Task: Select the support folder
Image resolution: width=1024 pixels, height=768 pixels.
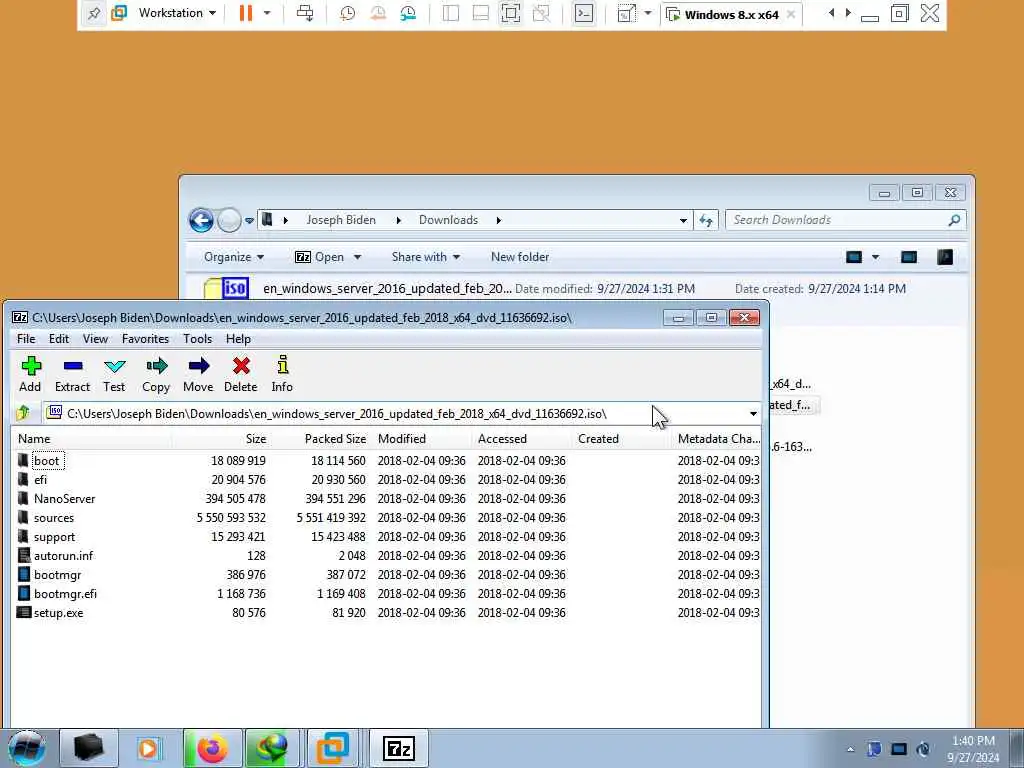Action: click(x=55, y=537)
